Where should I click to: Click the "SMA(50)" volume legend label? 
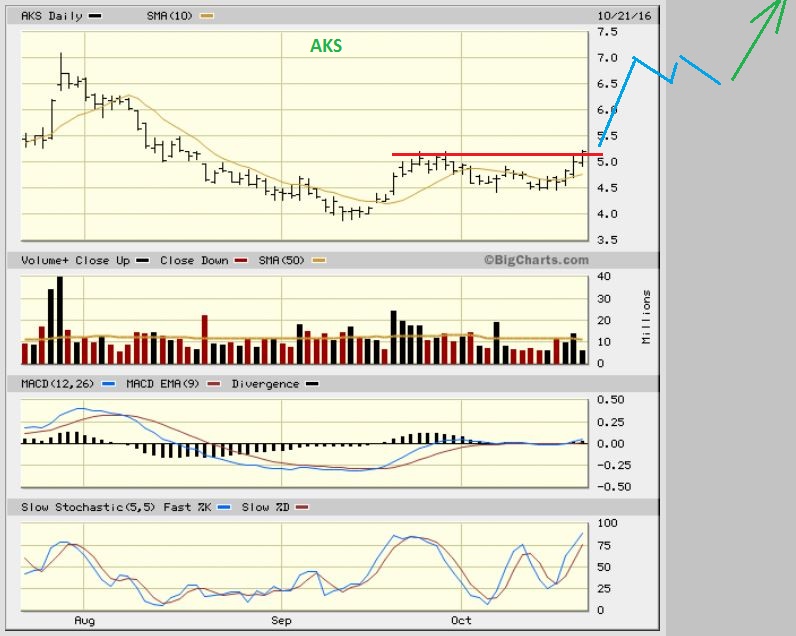point(281,260)
